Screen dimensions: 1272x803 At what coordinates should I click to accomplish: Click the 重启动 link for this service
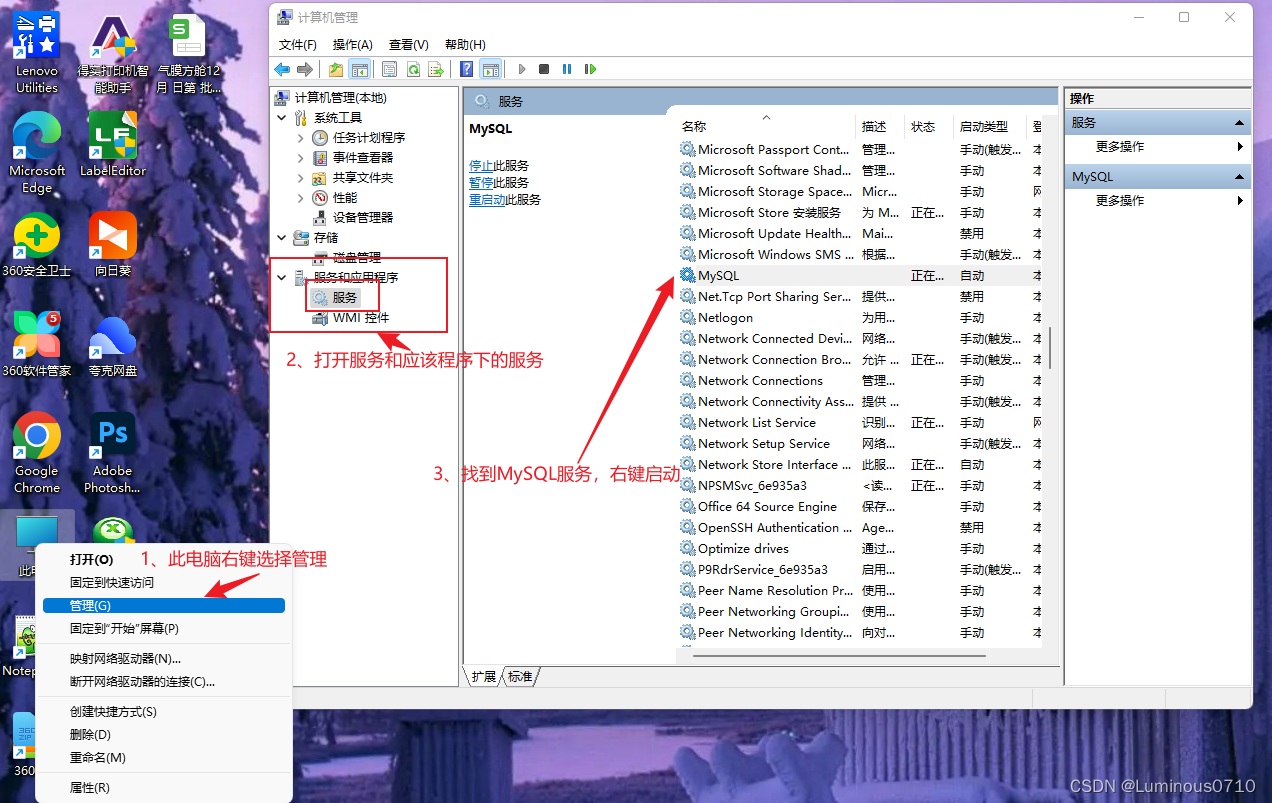click(487, 200)
